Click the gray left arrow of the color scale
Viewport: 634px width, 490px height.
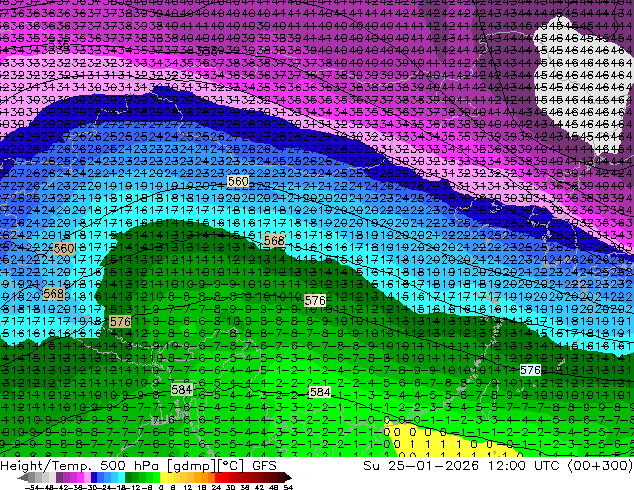point(23,477)
